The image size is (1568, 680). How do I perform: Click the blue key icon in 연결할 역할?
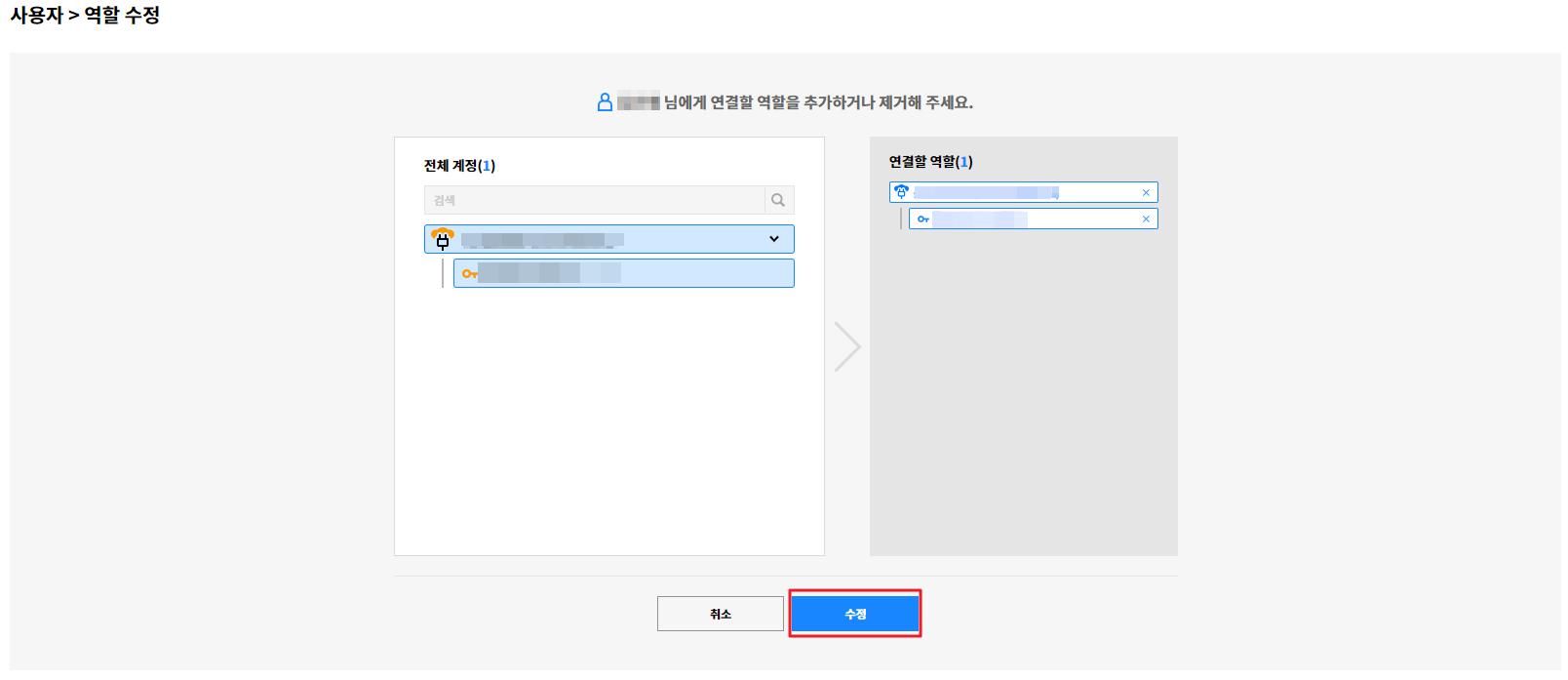coord(922,220)
